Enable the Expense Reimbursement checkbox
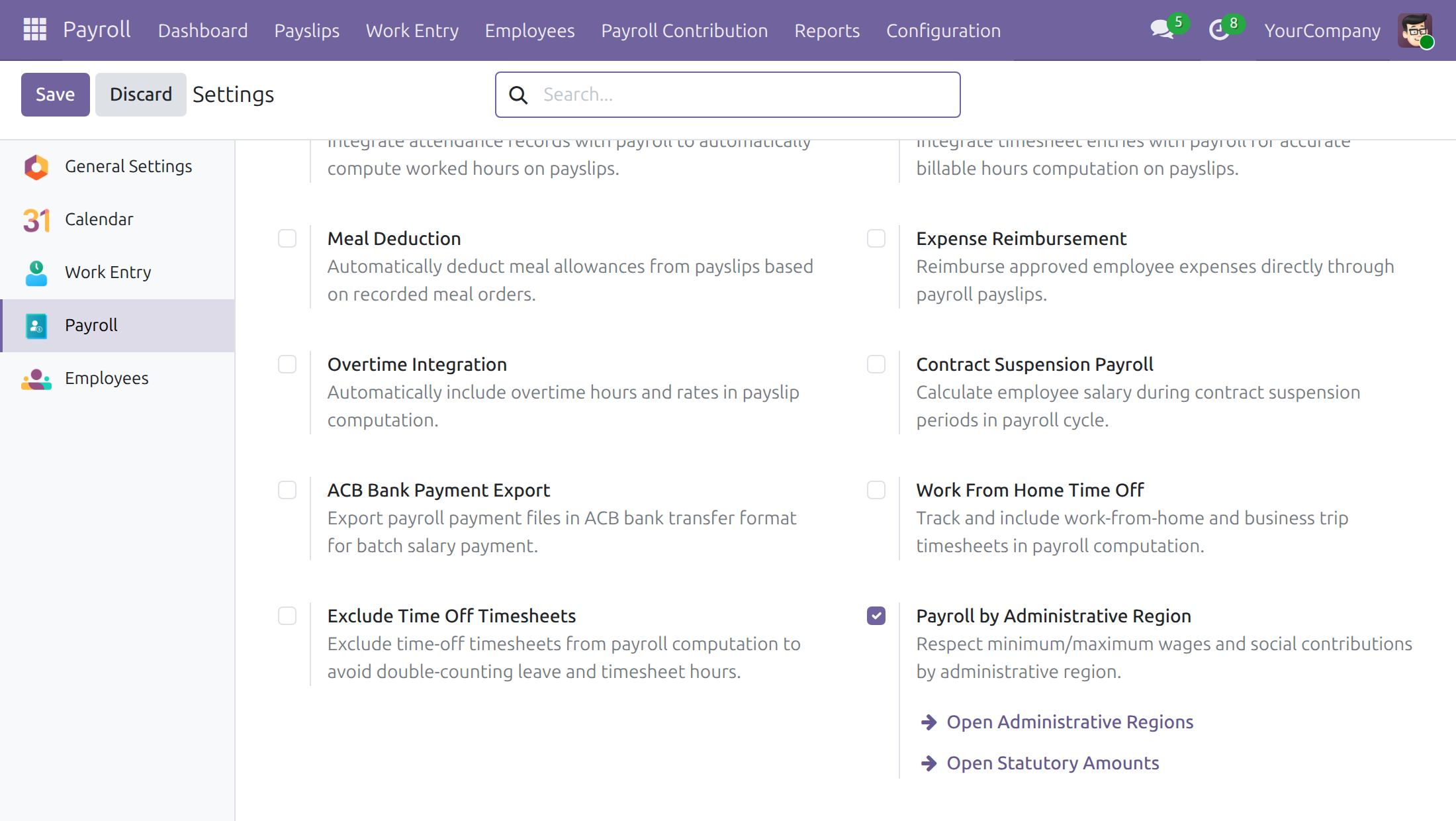Image resolution: width=1456 pixels, height=821 pixels. (876, 238)
